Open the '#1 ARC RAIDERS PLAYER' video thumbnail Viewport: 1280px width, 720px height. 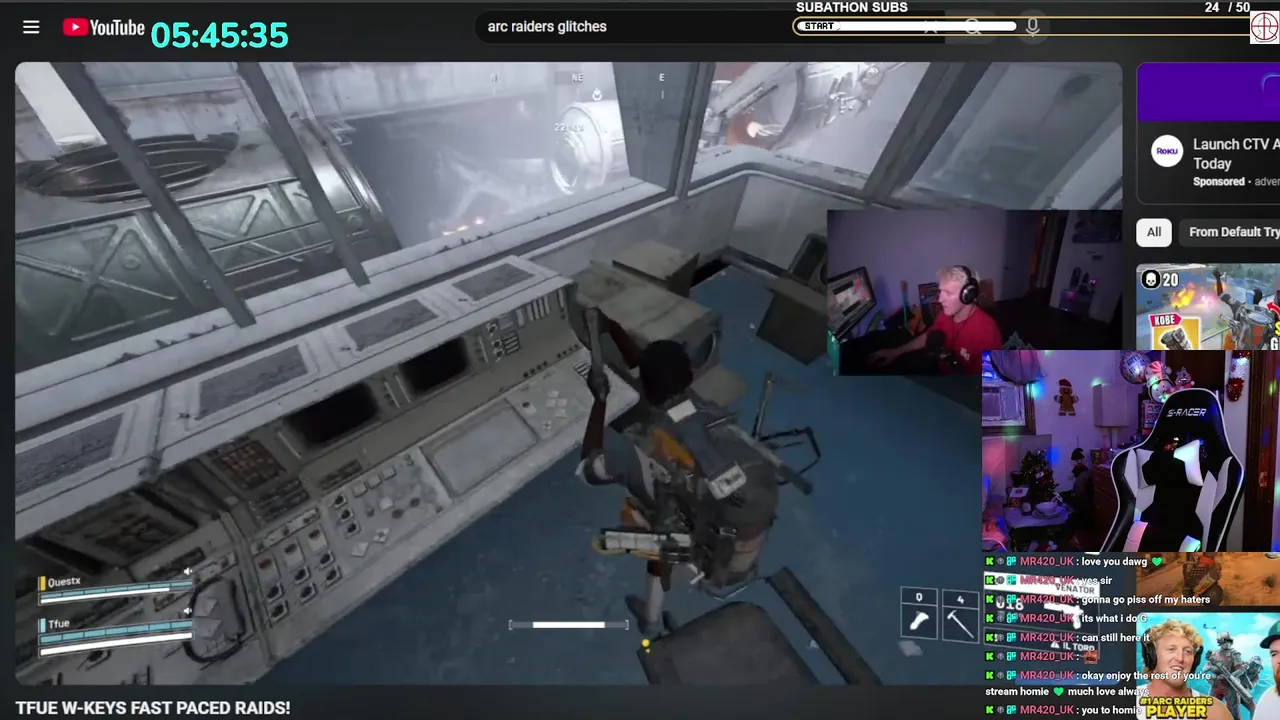[x=1208, y=665]
